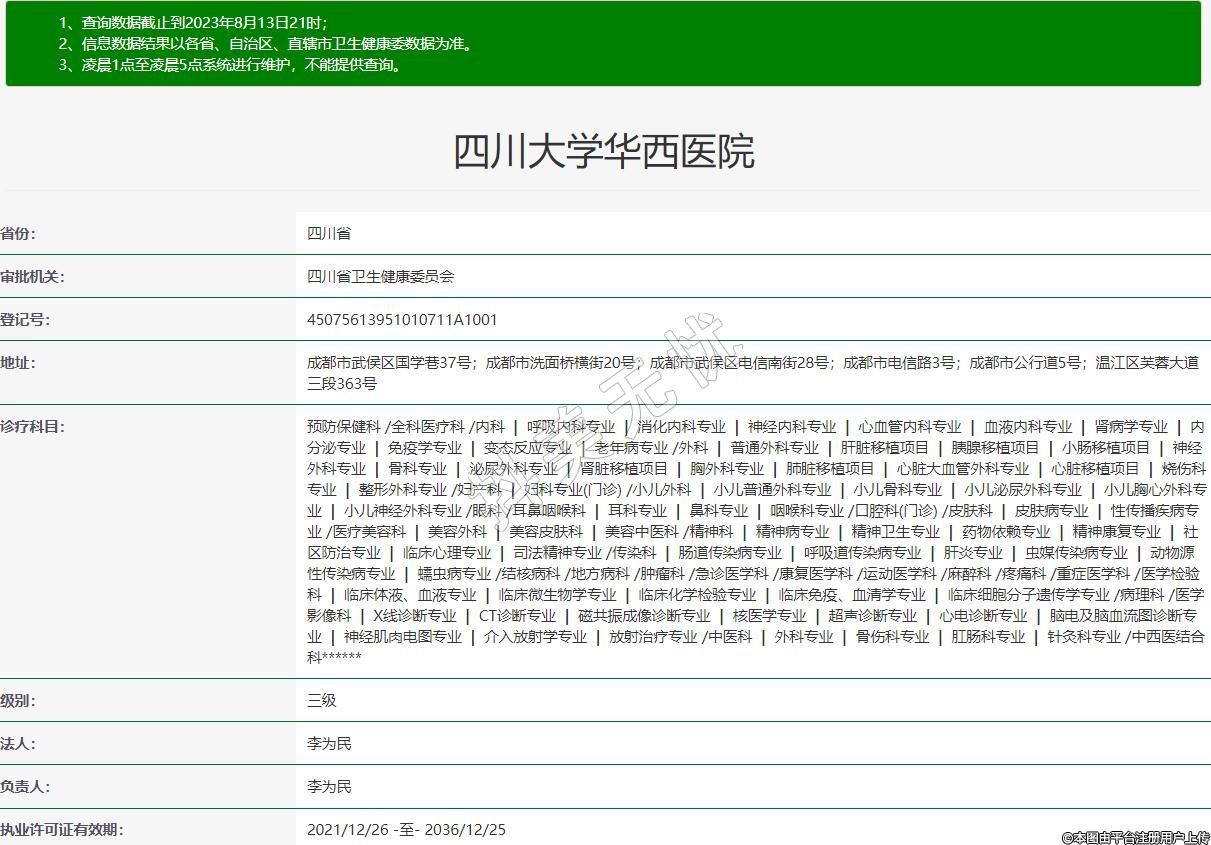
Task: Click validity dates 2021/12/26 -至- 2036/12/25
Action: [x=407, y=830]
